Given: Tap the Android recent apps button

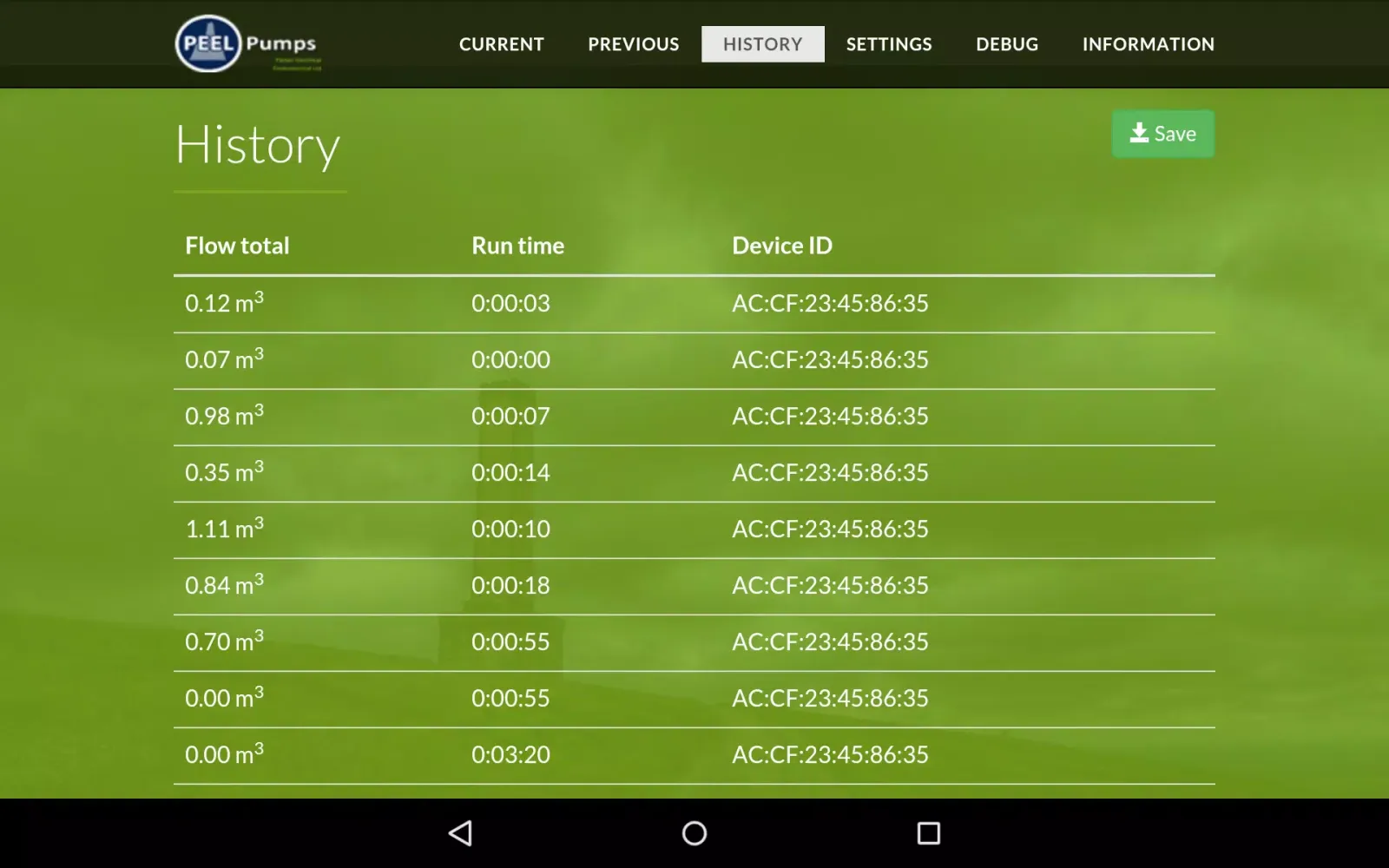Looking at the screenshot, I should pos(929,833).
